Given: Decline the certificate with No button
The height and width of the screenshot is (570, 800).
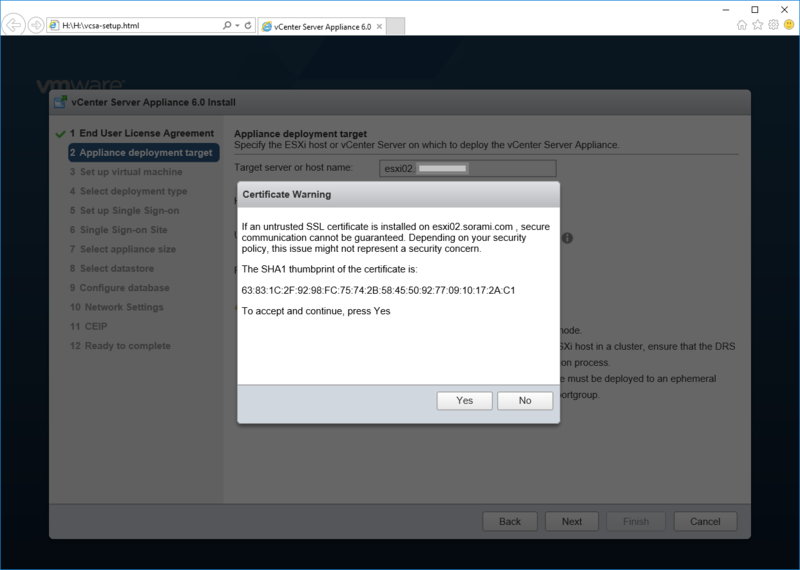Looking at the screenshot, I should pyautogui.click(x=525, y=401).
